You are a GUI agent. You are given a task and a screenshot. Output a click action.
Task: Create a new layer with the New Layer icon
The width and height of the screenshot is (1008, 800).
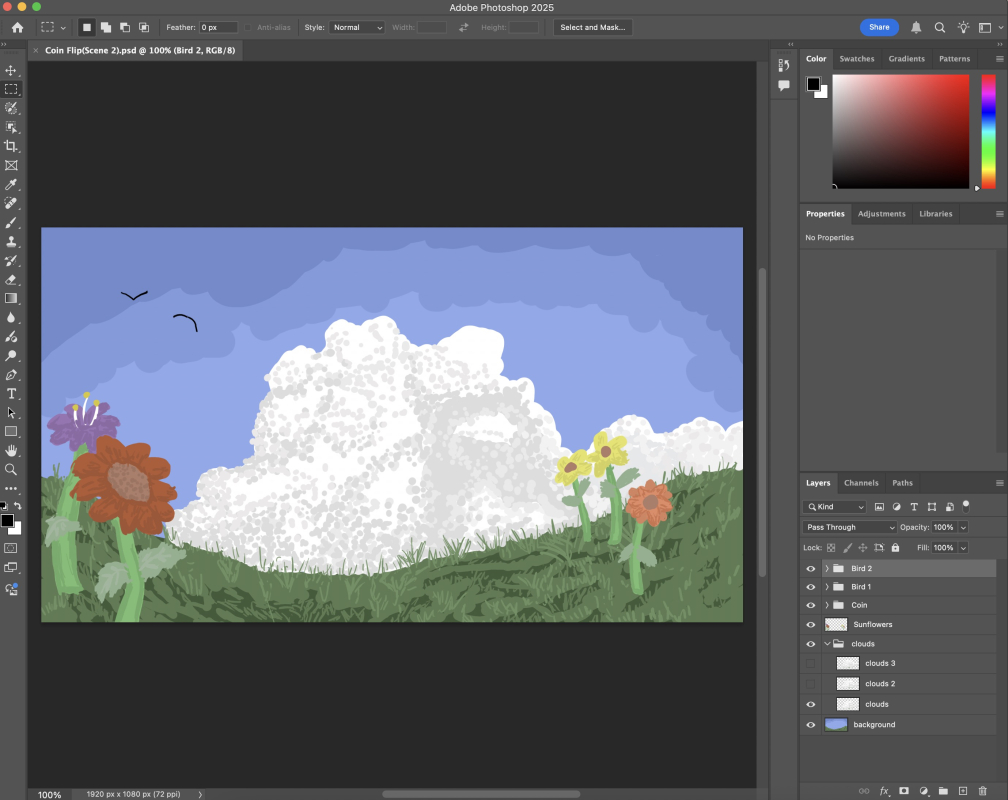pos(963,791)
